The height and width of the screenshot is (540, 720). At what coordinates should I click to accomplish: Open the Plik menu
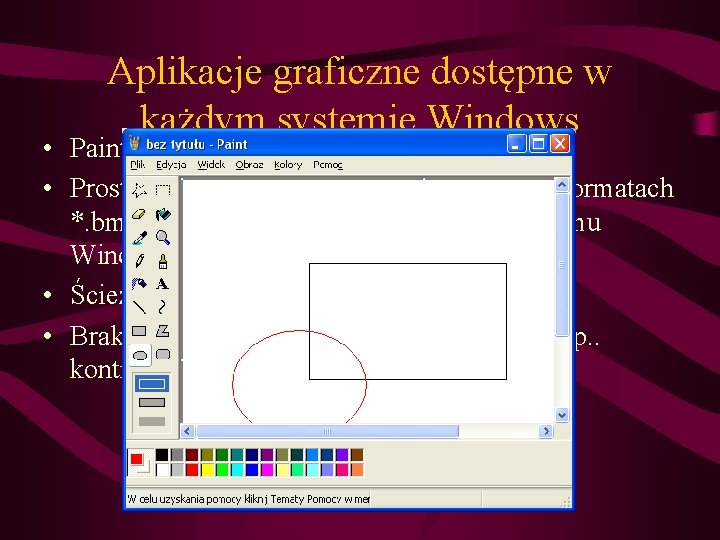coord(138,164)
